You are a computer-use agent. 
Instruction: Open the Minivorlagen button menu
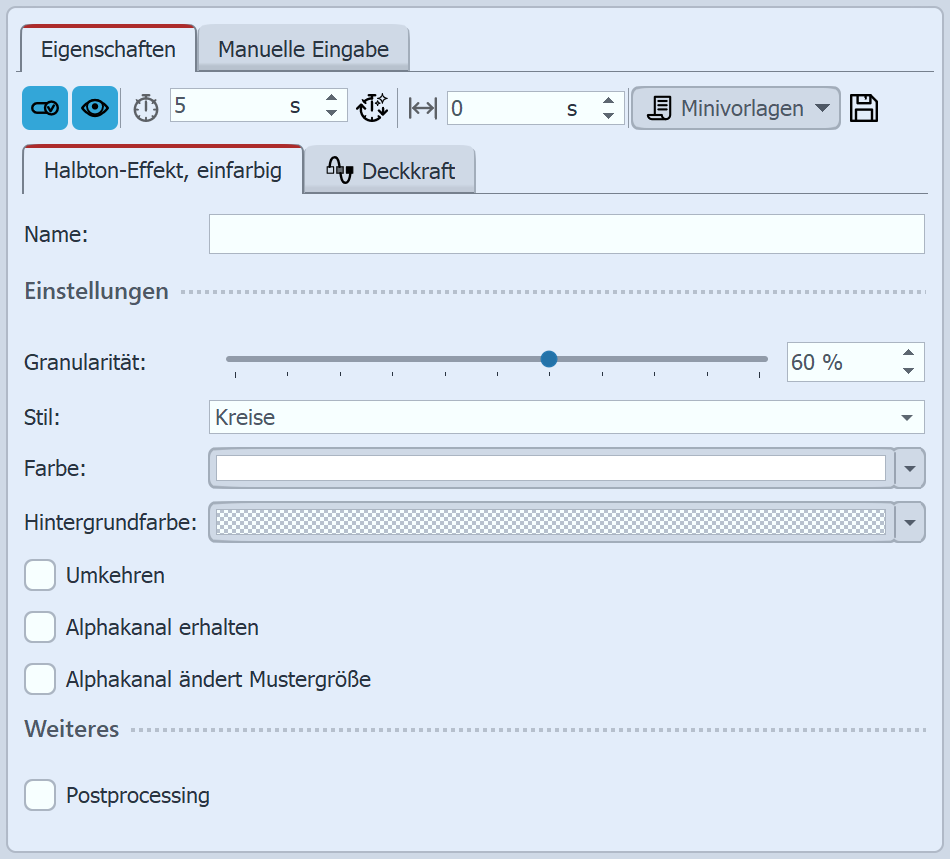(x=735, y=108)
